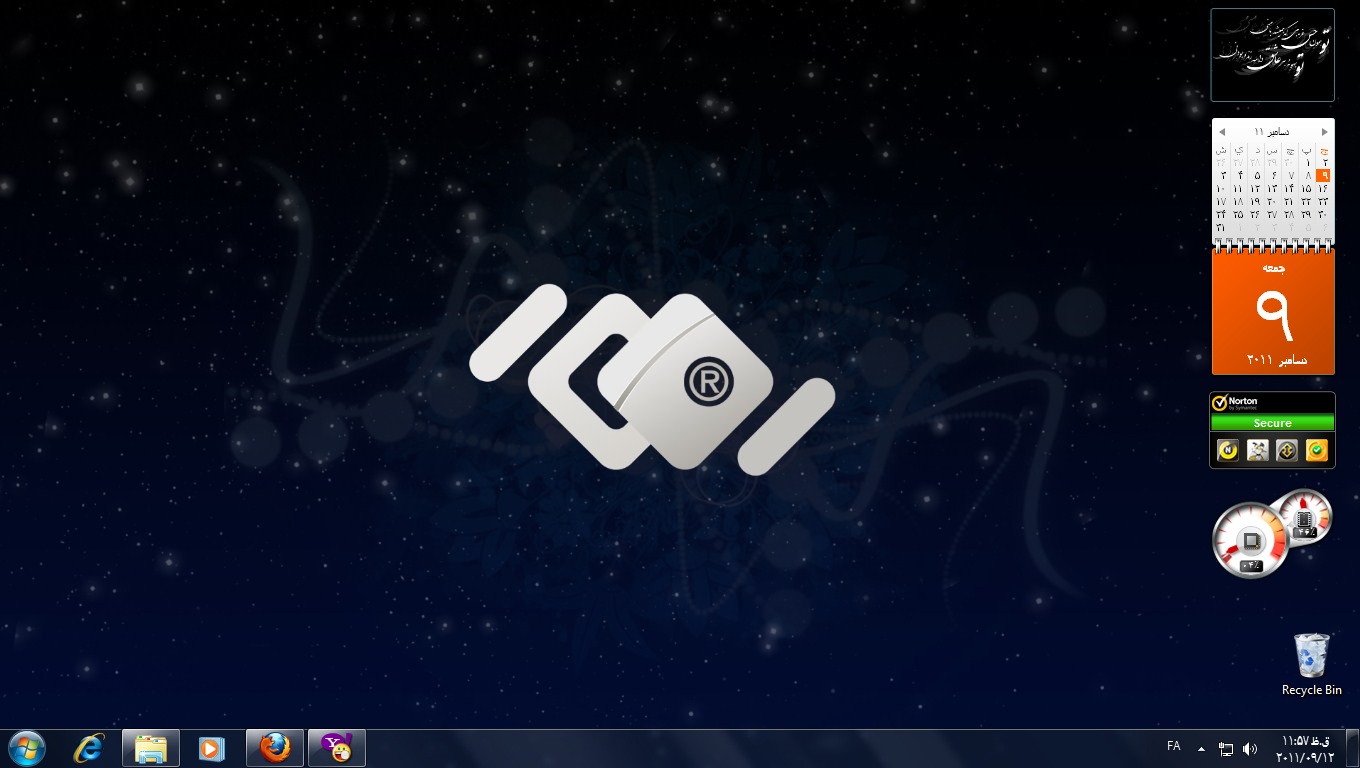This screenshot has height=768, width=1360.
Task: Click the Norton cartoon character icon
Action: (x=1257, y=451)
